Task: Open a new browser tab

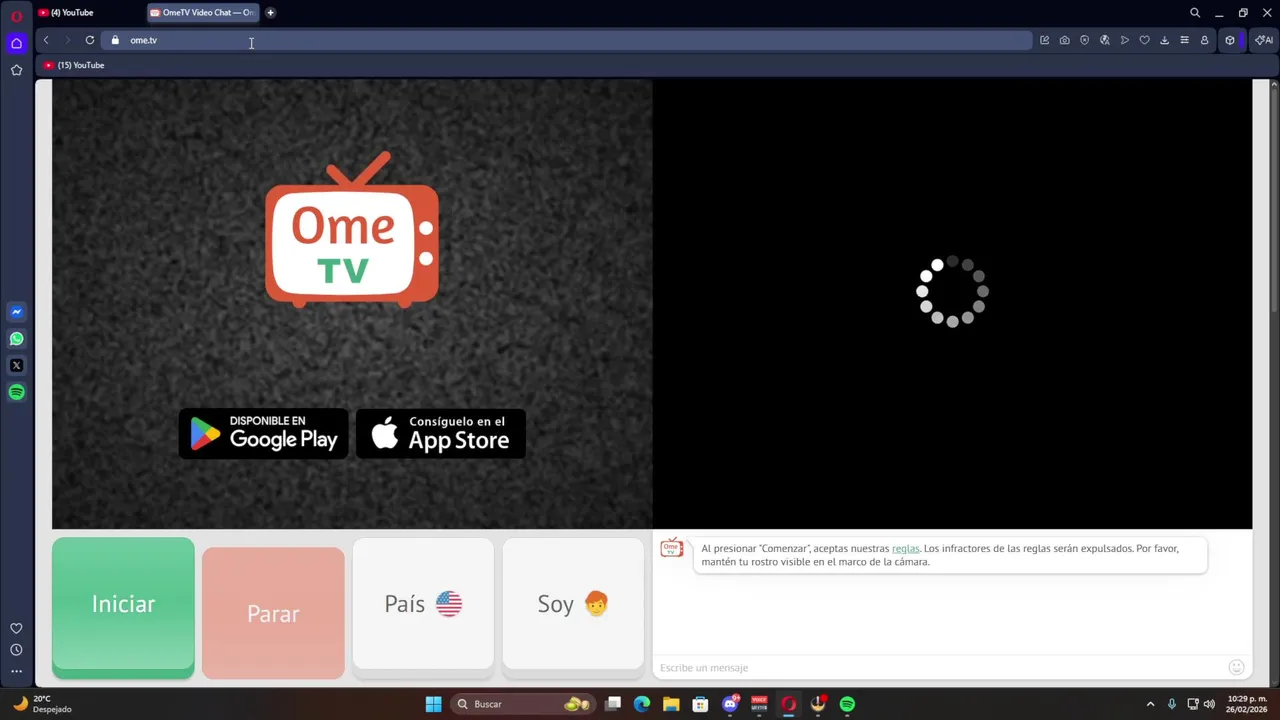Action: pyautogui.click(x=270, y=13)
